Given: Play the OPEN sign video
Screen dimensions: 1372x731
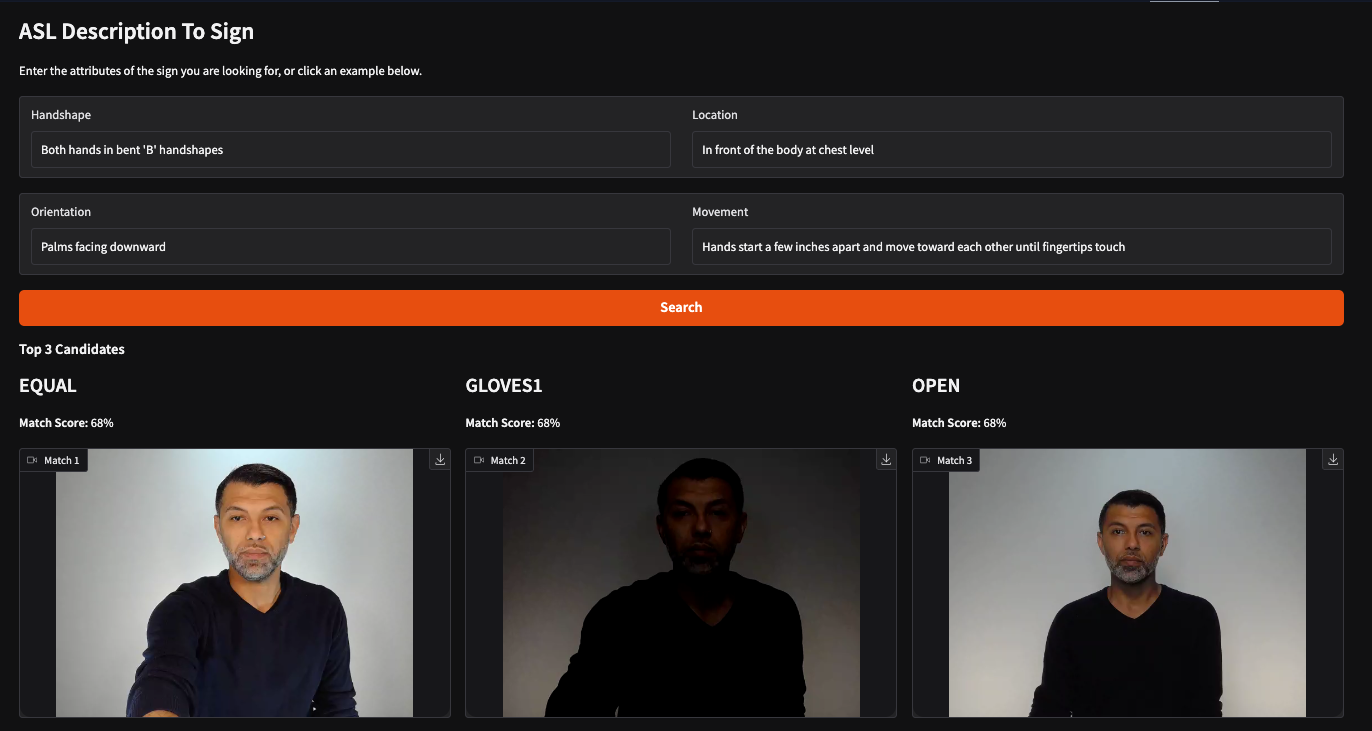Looking at the screenshot, I should (x=1127, y=590).
